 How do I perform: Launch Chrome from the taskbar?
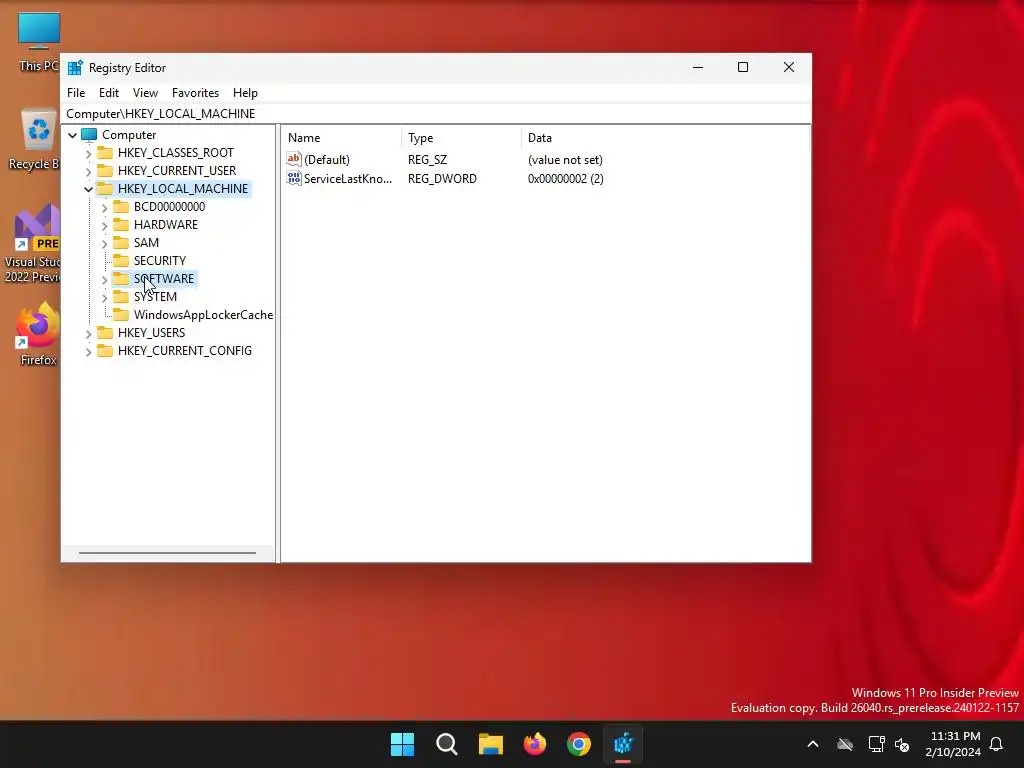click(x=579, y=744)
